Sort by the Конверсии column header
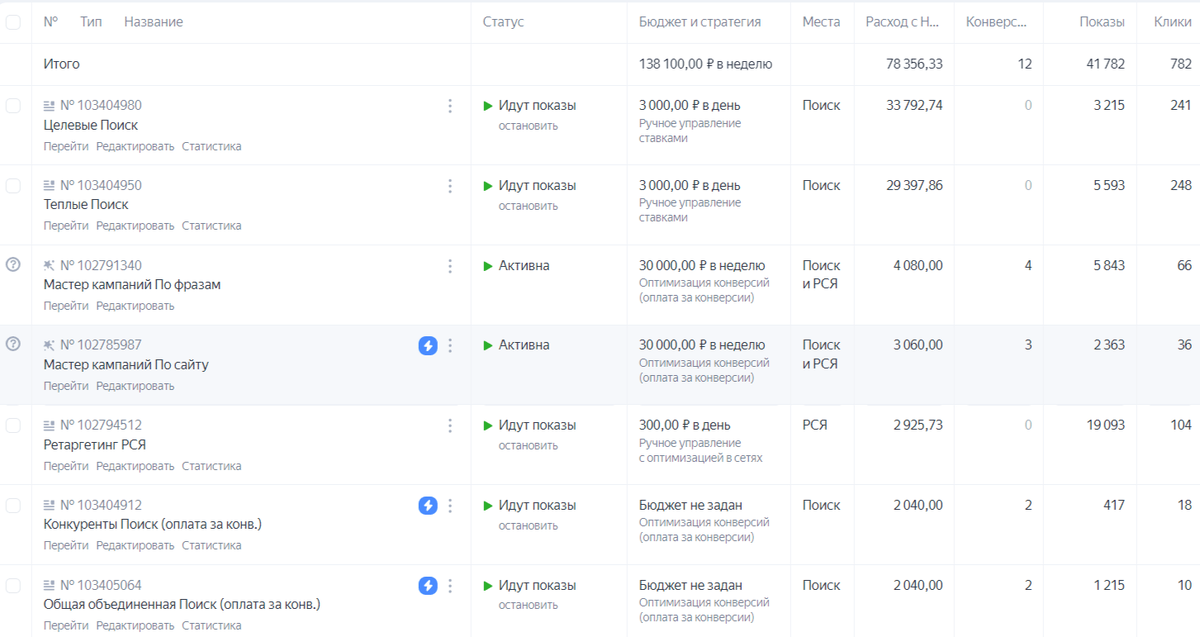This screenshot has height=637, width=1200. (996, 22)
